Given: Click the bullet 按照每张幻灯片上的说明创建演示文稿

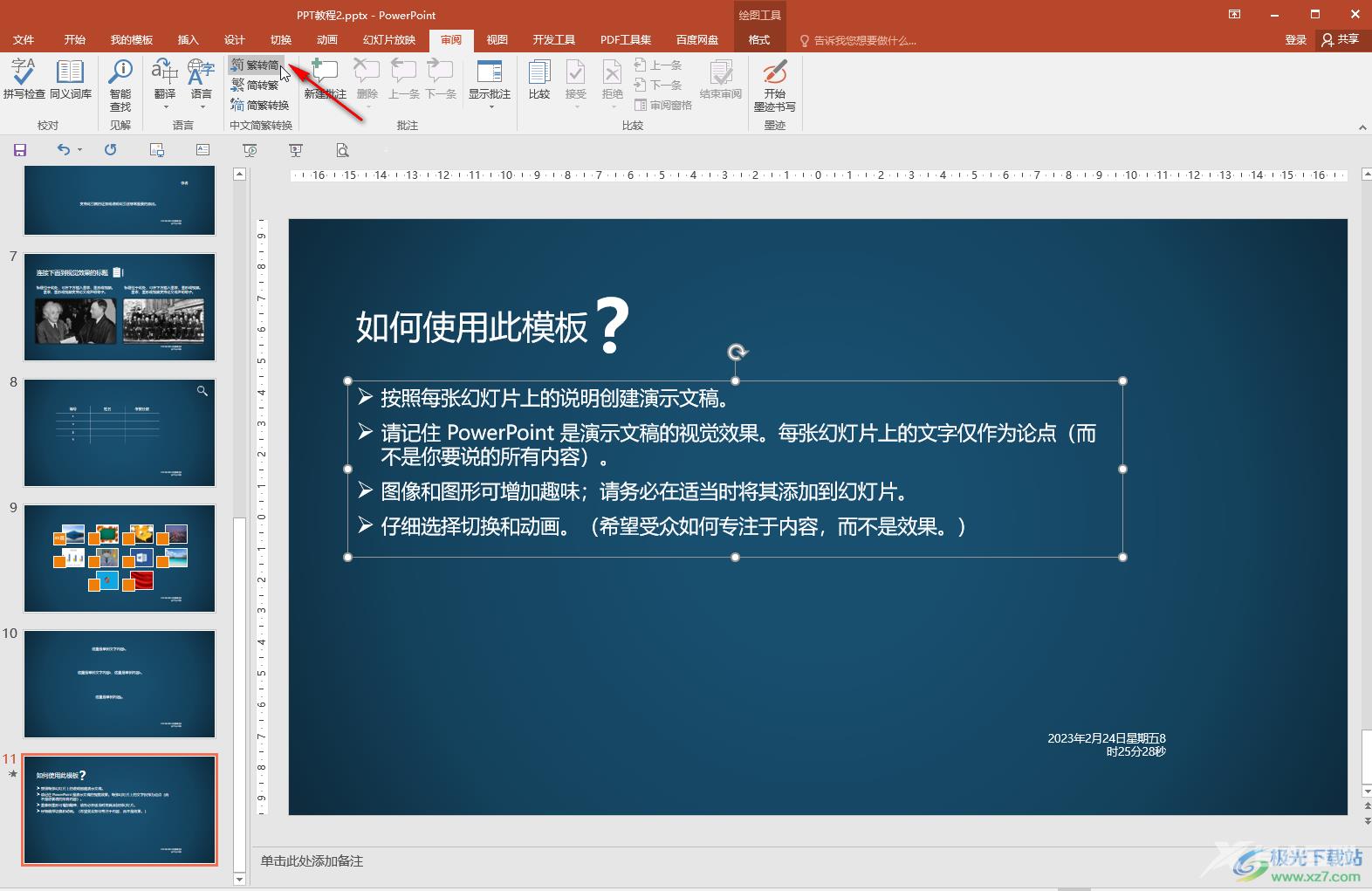Looking at the screenshot, I should click(x=555, y=399).
